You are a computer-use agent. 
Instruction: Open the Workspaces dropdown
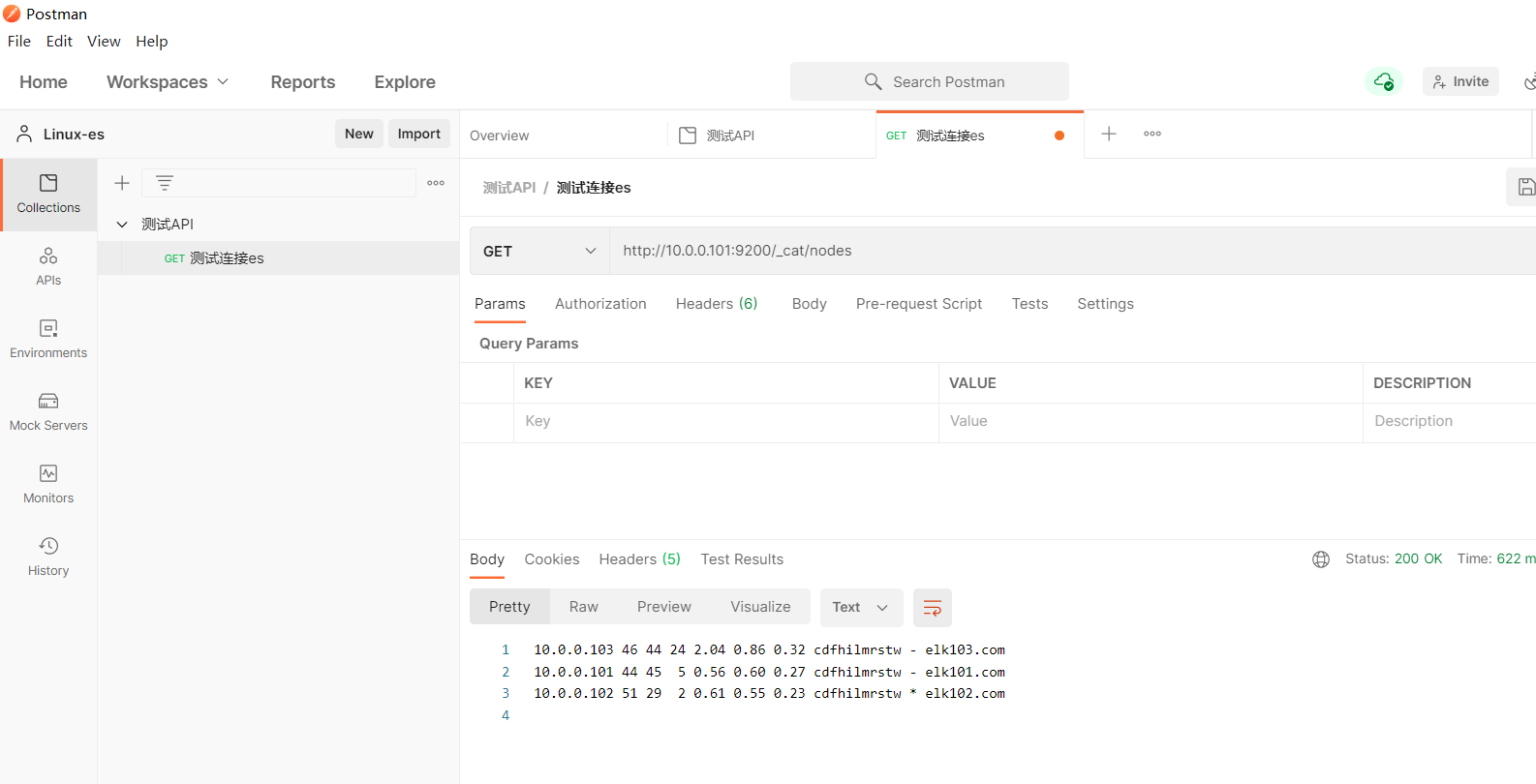(168, 82)
